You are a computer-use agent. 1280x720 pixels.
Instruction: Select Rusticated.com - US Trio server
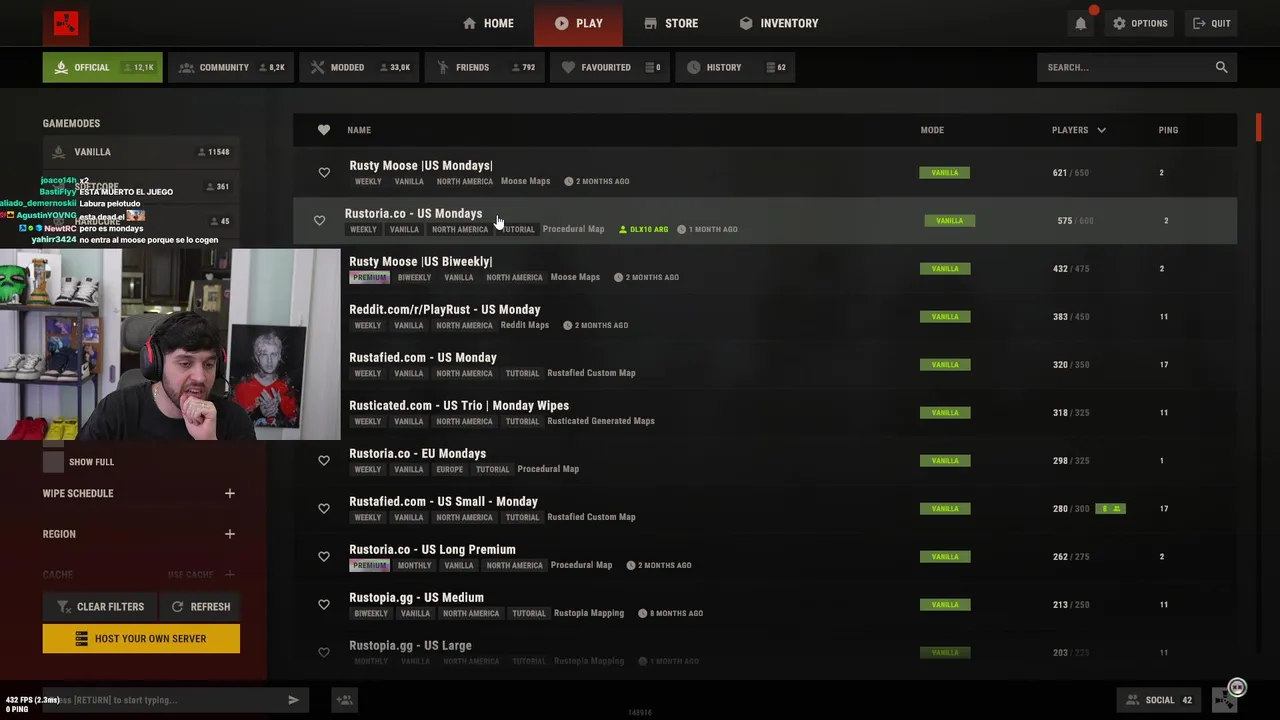(x=459, y=405)
